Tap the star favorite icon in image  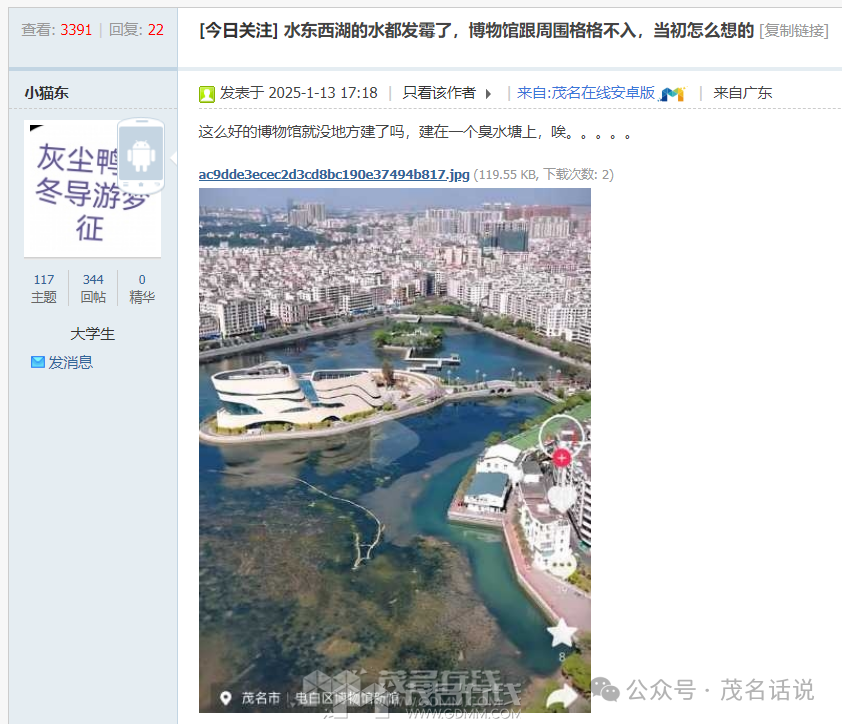[562, 632]
